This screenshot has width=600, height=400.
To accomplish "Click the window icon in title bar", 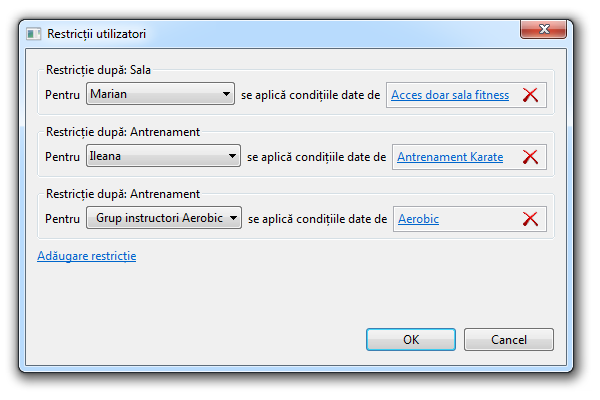I will tap(34, 33).
